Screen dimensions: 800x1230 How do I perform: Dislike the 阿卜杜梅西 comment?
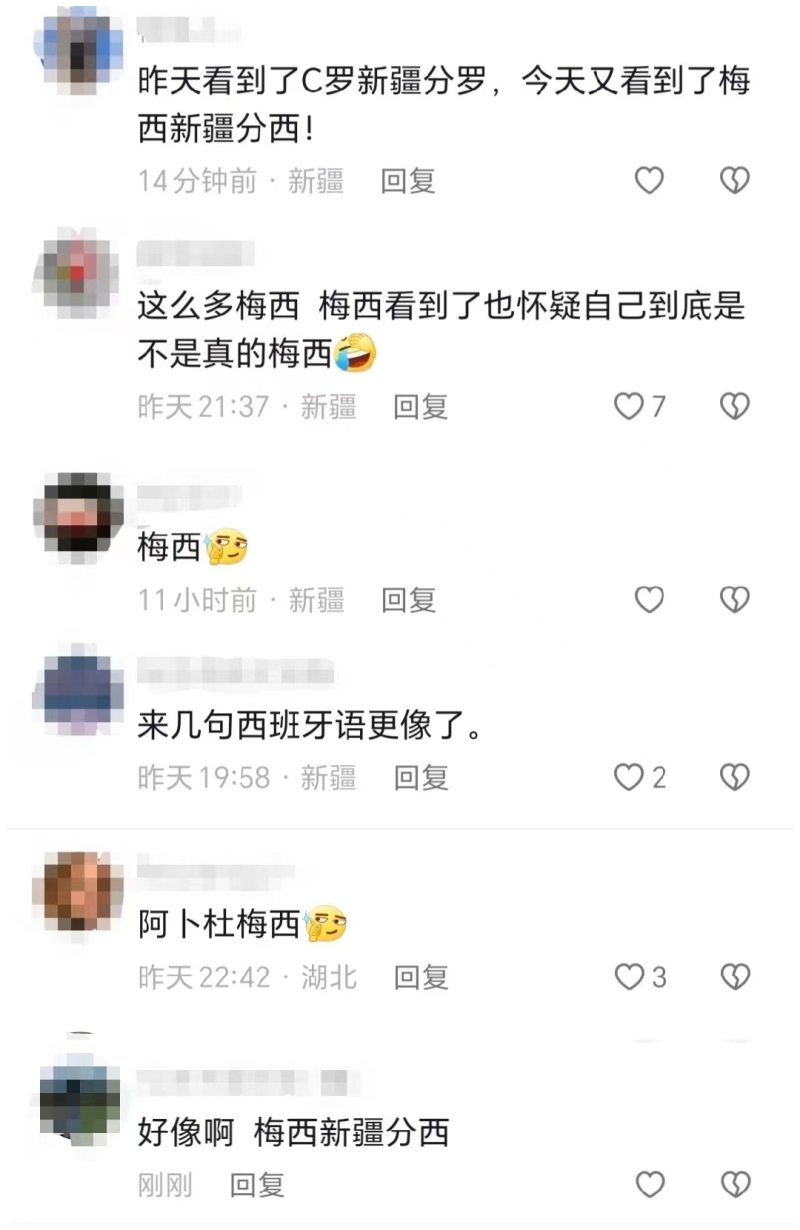click(x=735, y=977)
